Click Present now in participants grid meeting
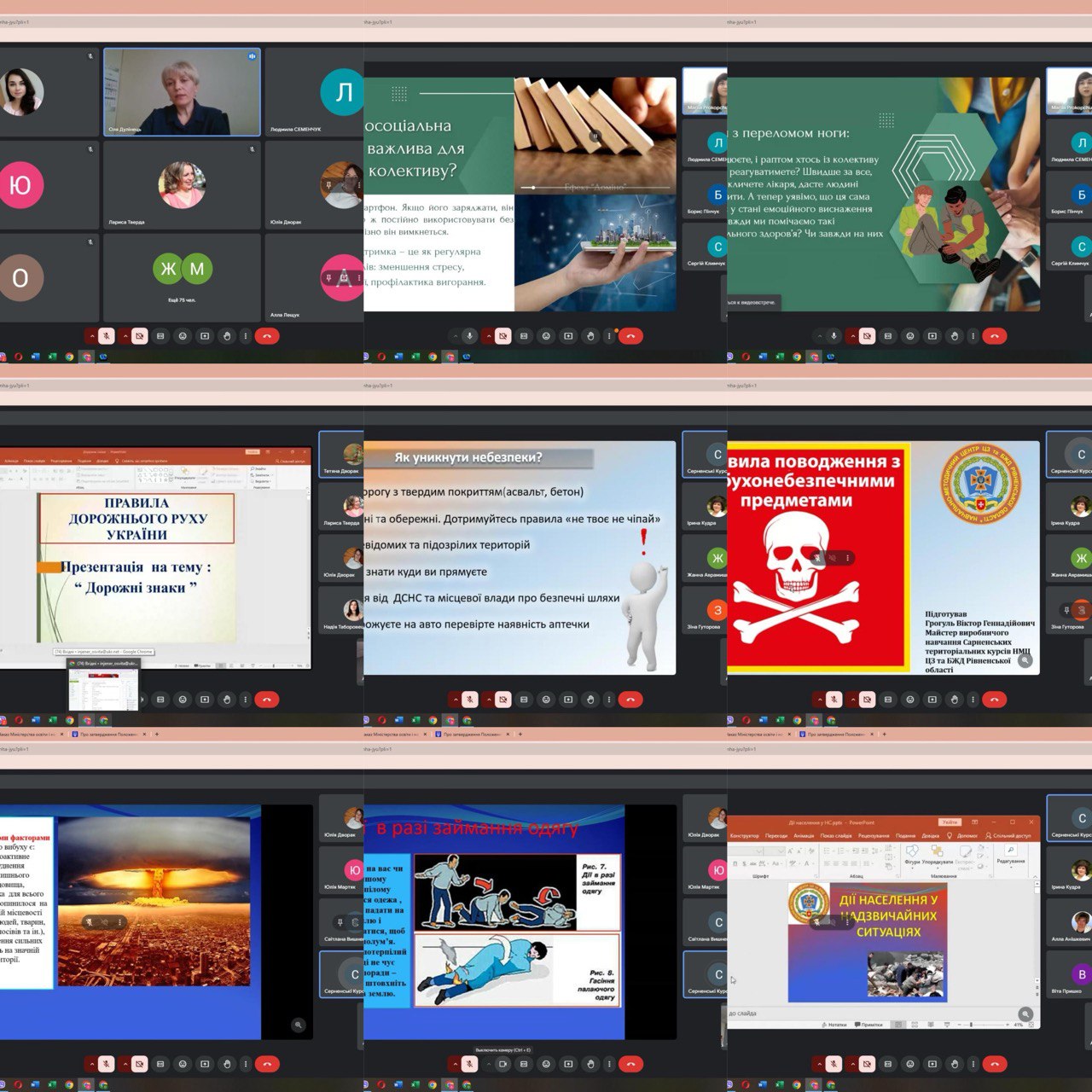This screenshot has width=1092, height=1092. click(x=205, y=336)
